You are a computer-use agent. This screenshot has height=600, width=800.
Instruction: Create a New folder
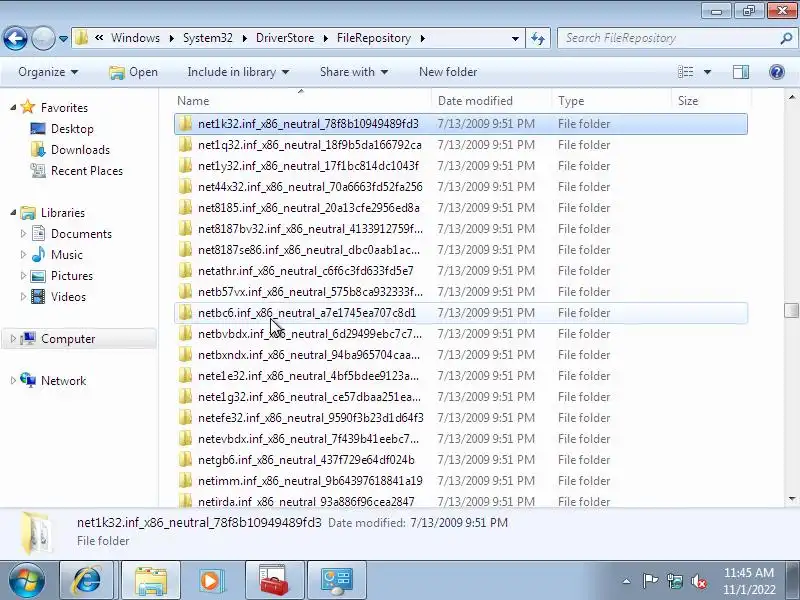pos(448,72)
